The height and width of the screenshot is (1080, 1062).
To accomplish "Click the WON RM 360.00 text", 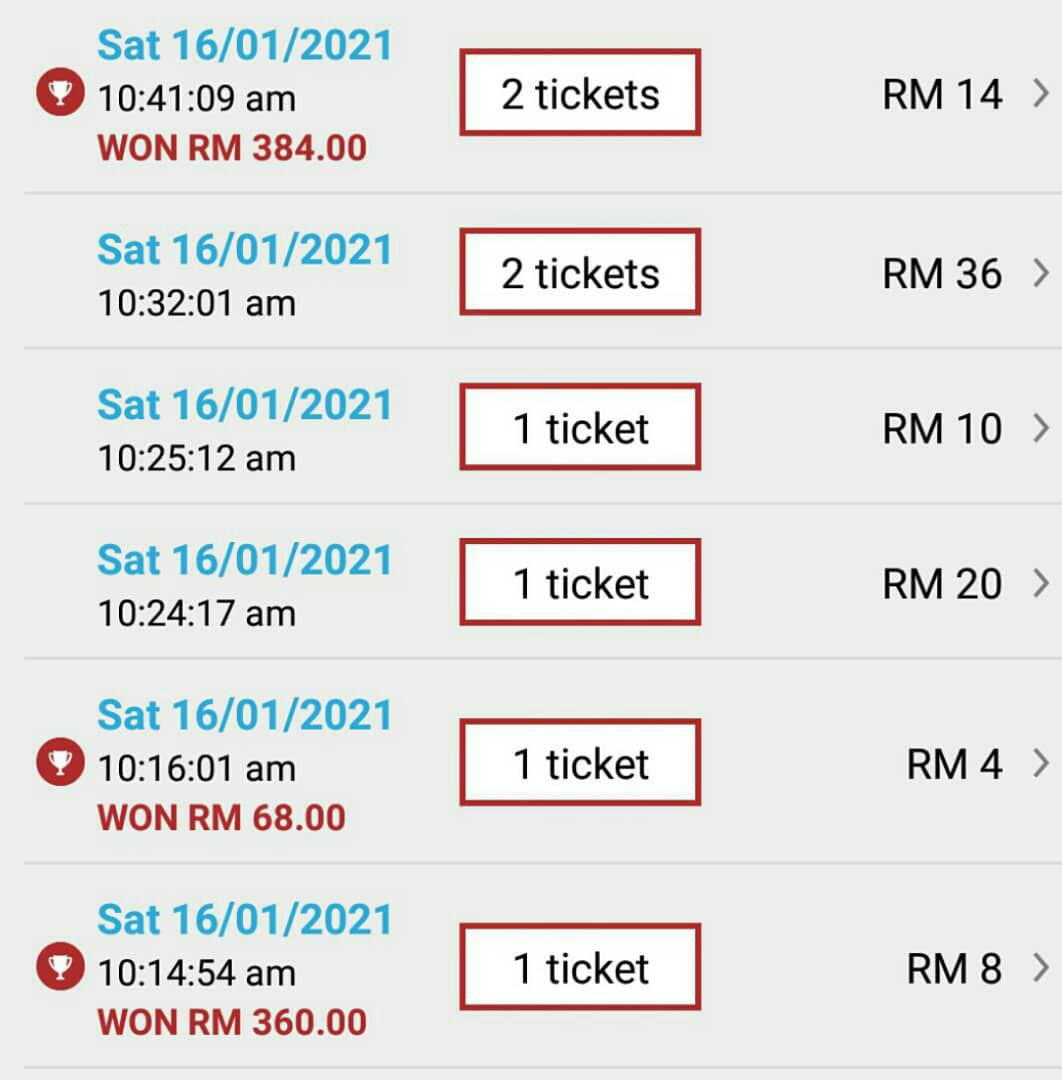I will pyautogui.click(x=232, y=1023).
